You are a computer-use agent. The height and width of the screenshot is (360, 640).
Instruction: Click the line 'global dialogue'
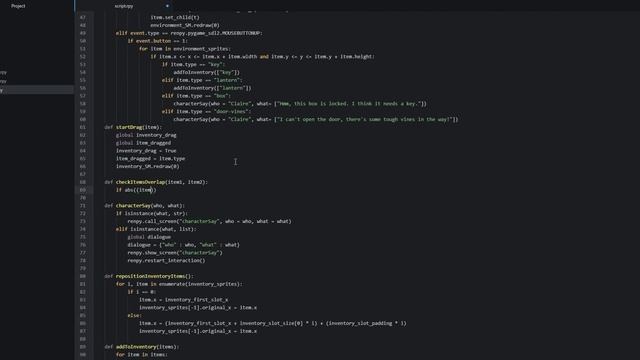pyautogui.click(x=149, y=237)
